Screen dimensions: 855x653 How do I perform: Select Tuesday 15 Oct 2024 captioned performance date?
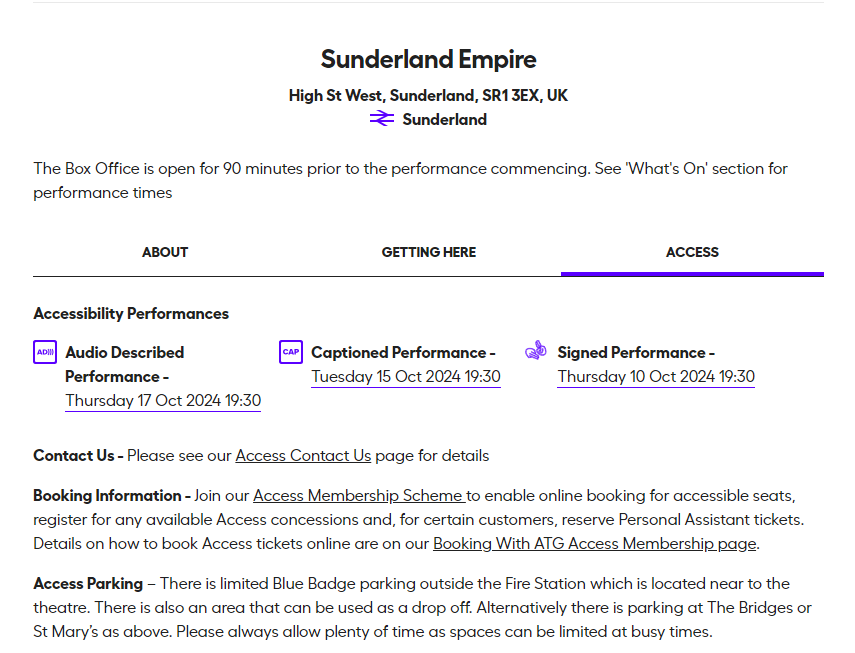coord(405,377)
